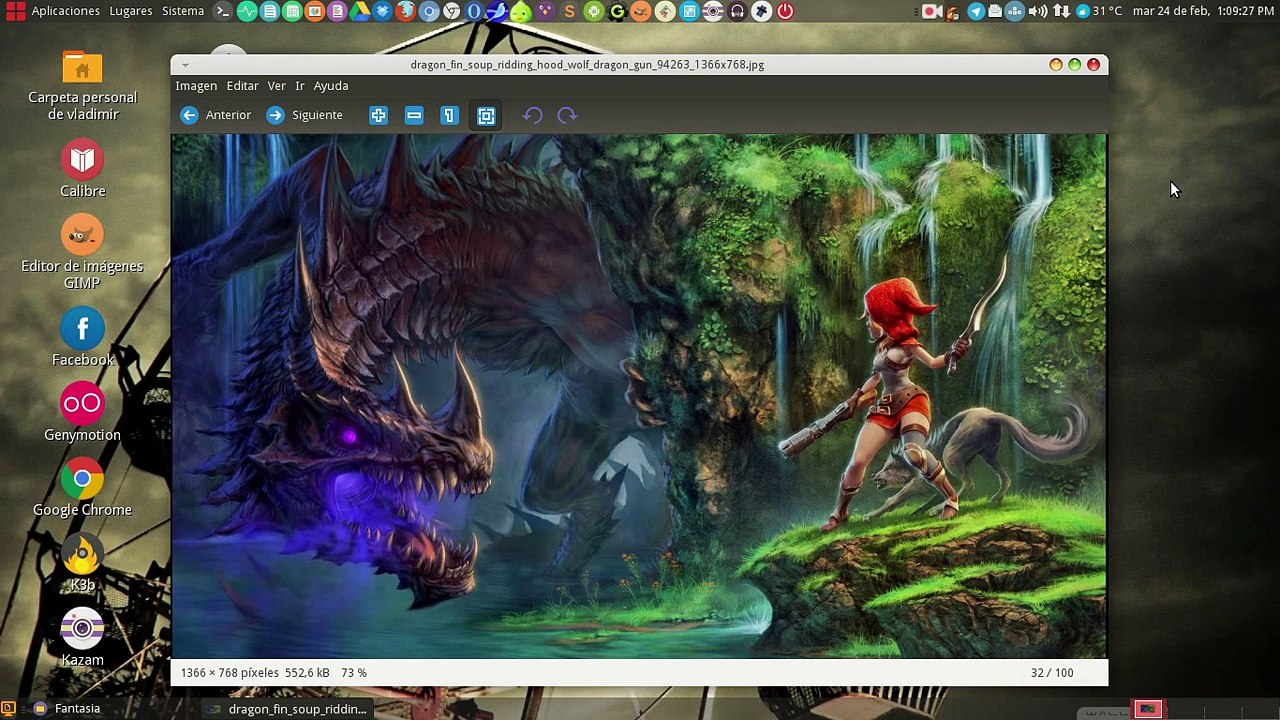Show image at normal size

[x=449, y=116]
